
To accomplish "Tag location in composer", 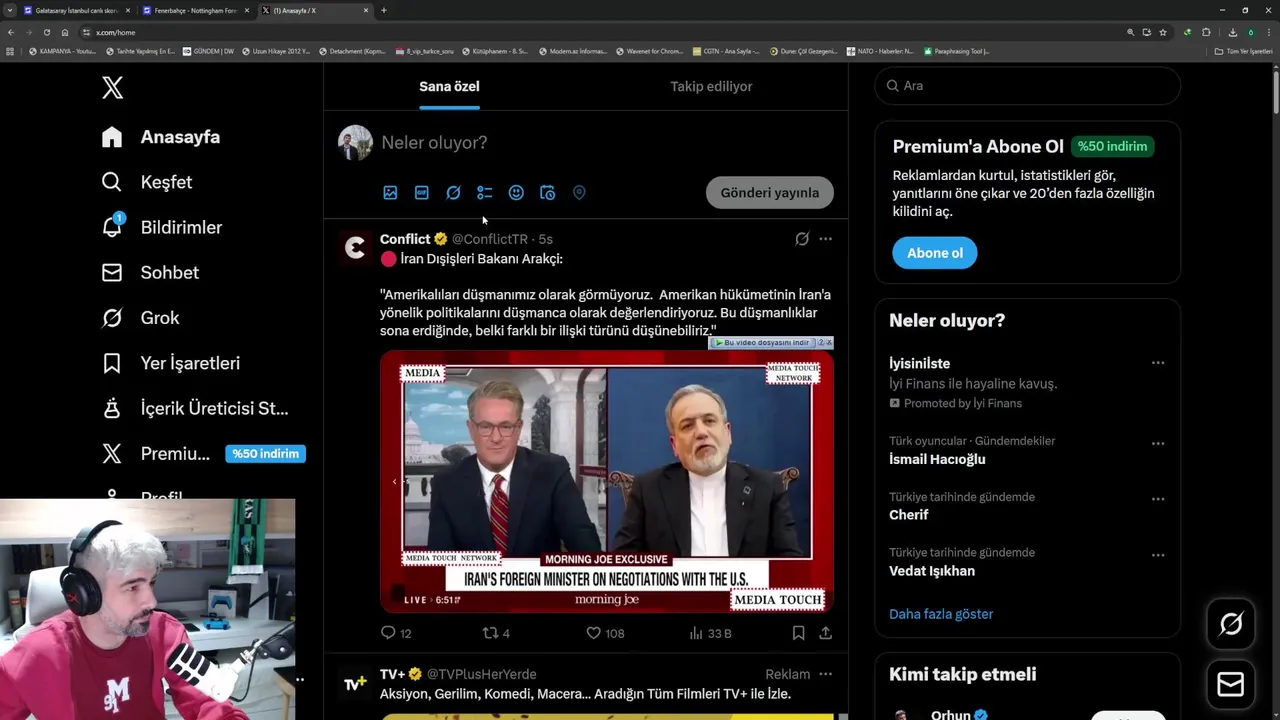I will click(579, 193).
